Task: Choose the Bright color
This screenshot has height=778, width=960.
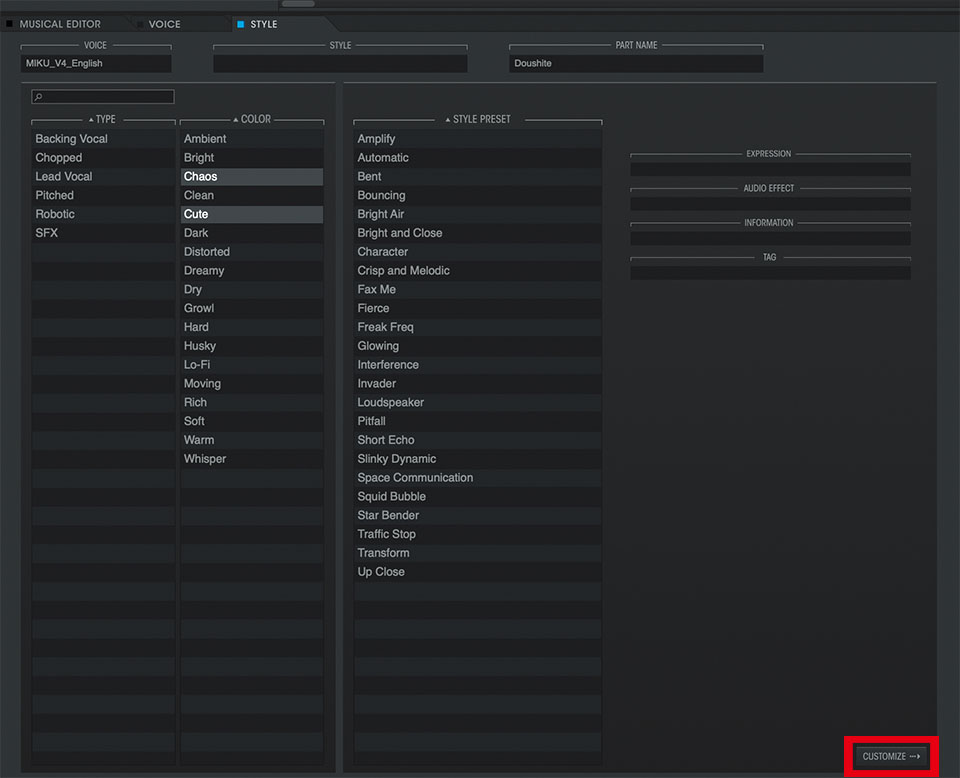Action: (252, 158)
